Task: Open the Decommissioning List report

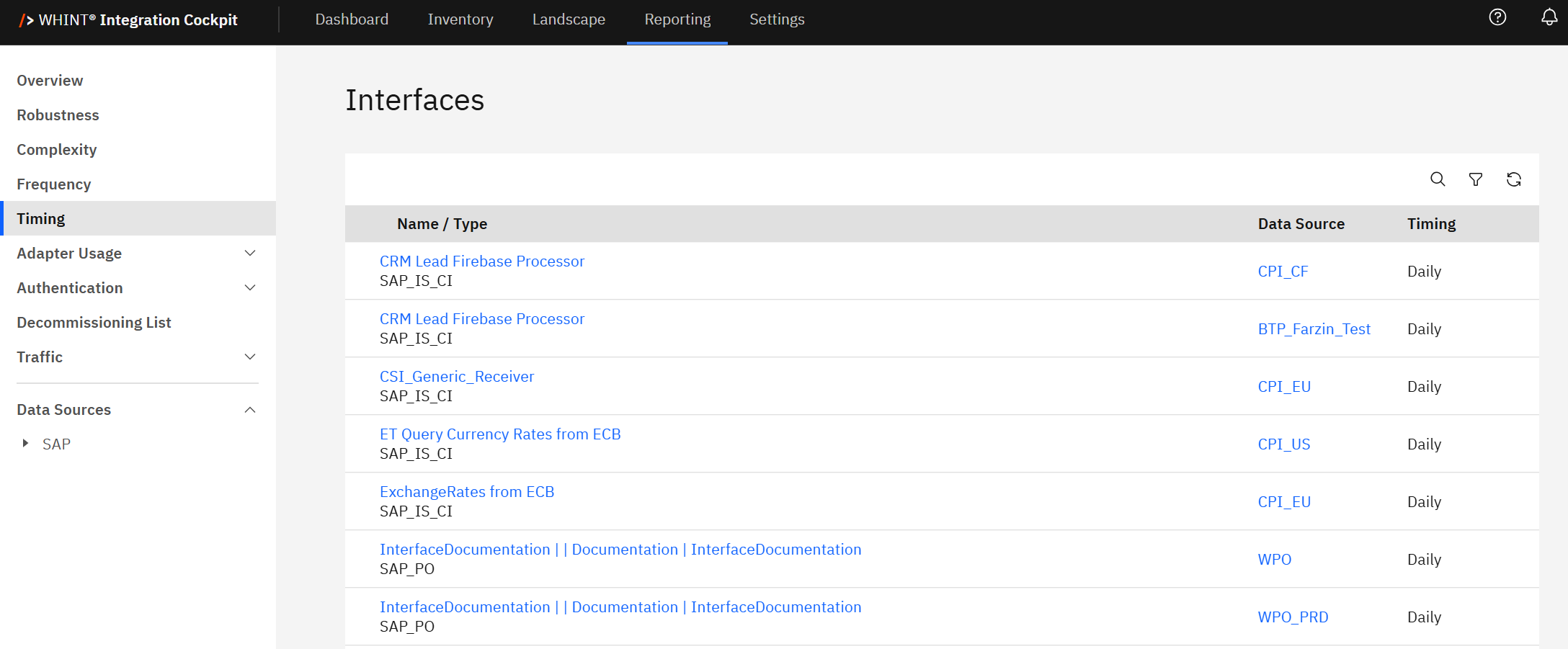Action: [x=94, y=323]
